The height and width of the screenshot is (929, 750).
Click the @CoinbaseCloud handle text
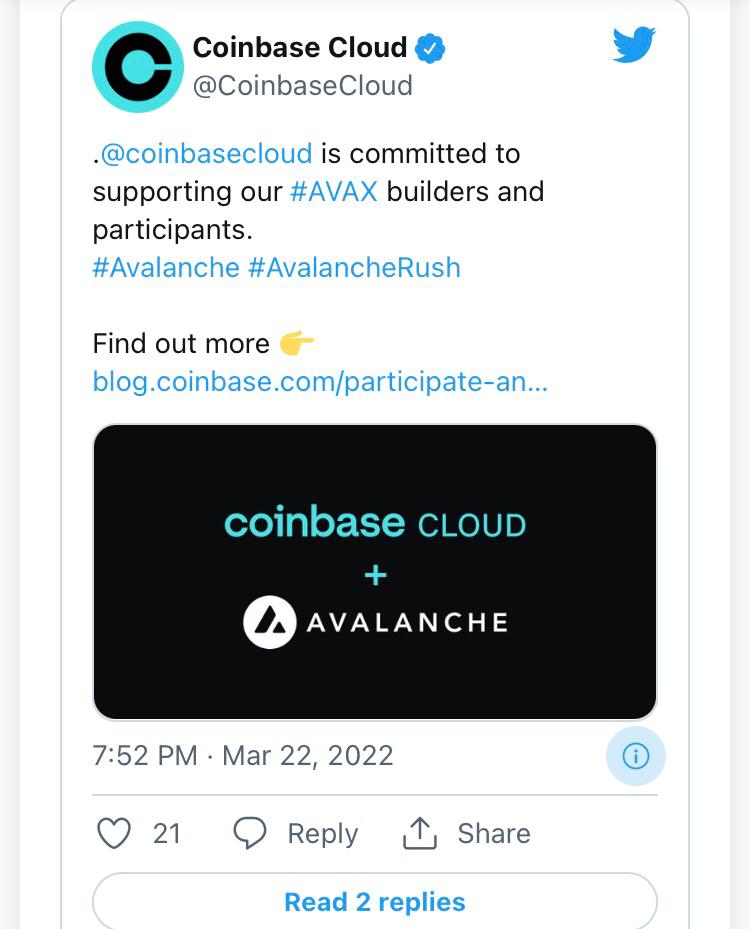[302, 86]
